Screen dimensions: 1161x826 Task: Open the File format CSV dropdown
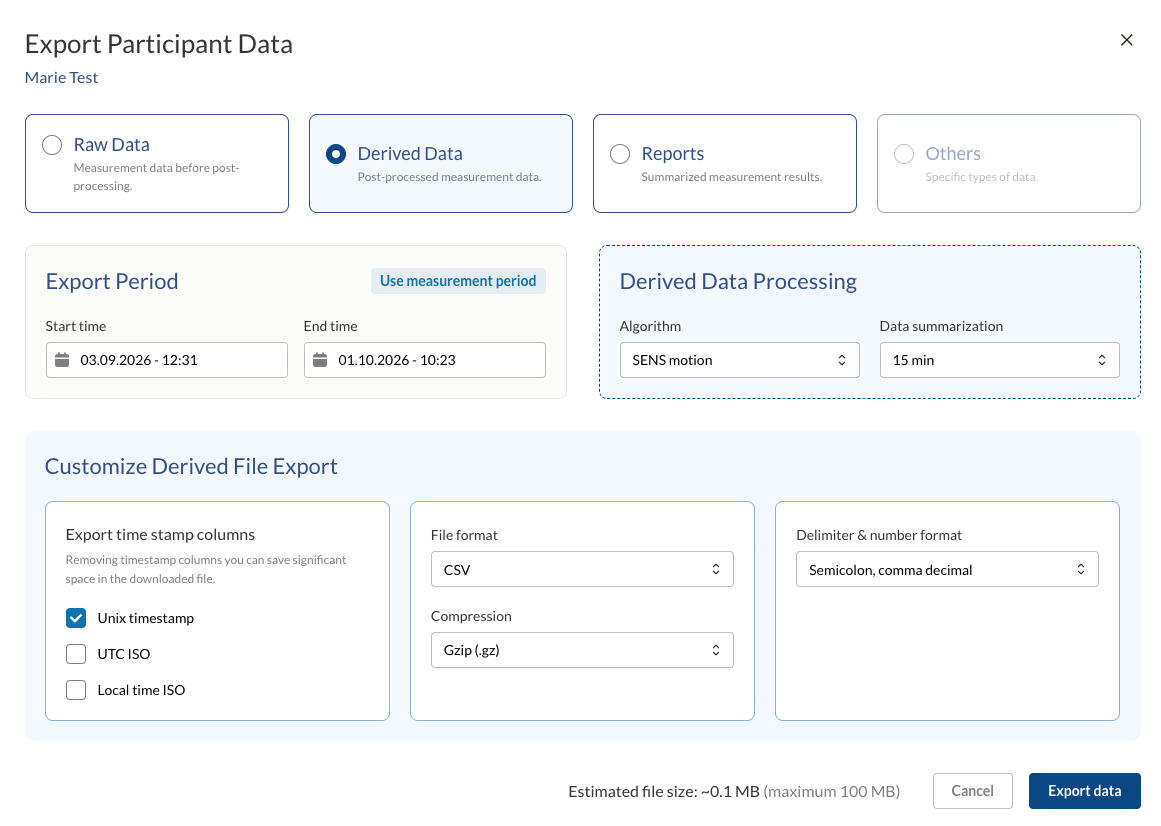582,569
